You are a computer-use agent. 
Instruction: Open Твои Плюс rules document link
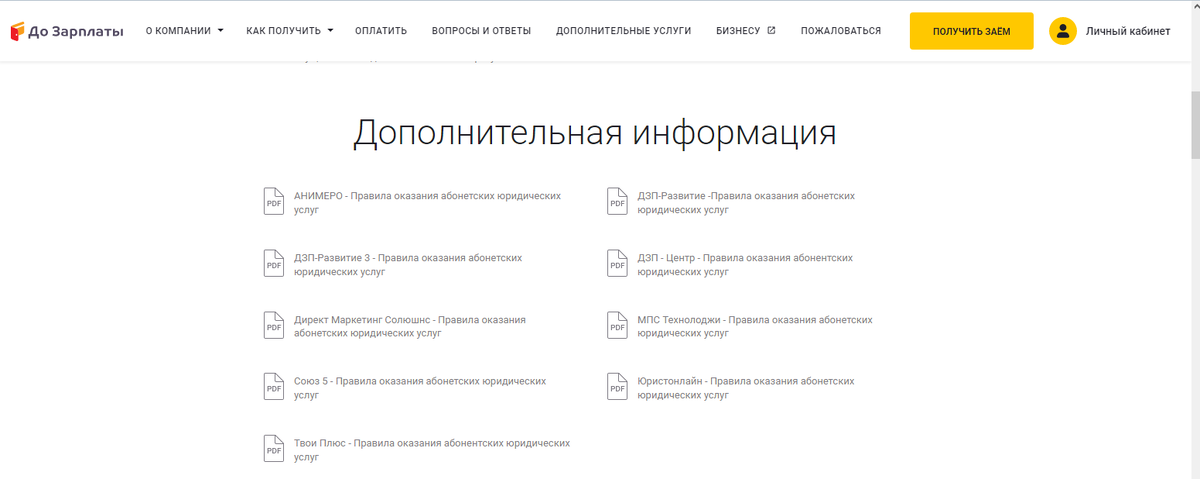432,450
